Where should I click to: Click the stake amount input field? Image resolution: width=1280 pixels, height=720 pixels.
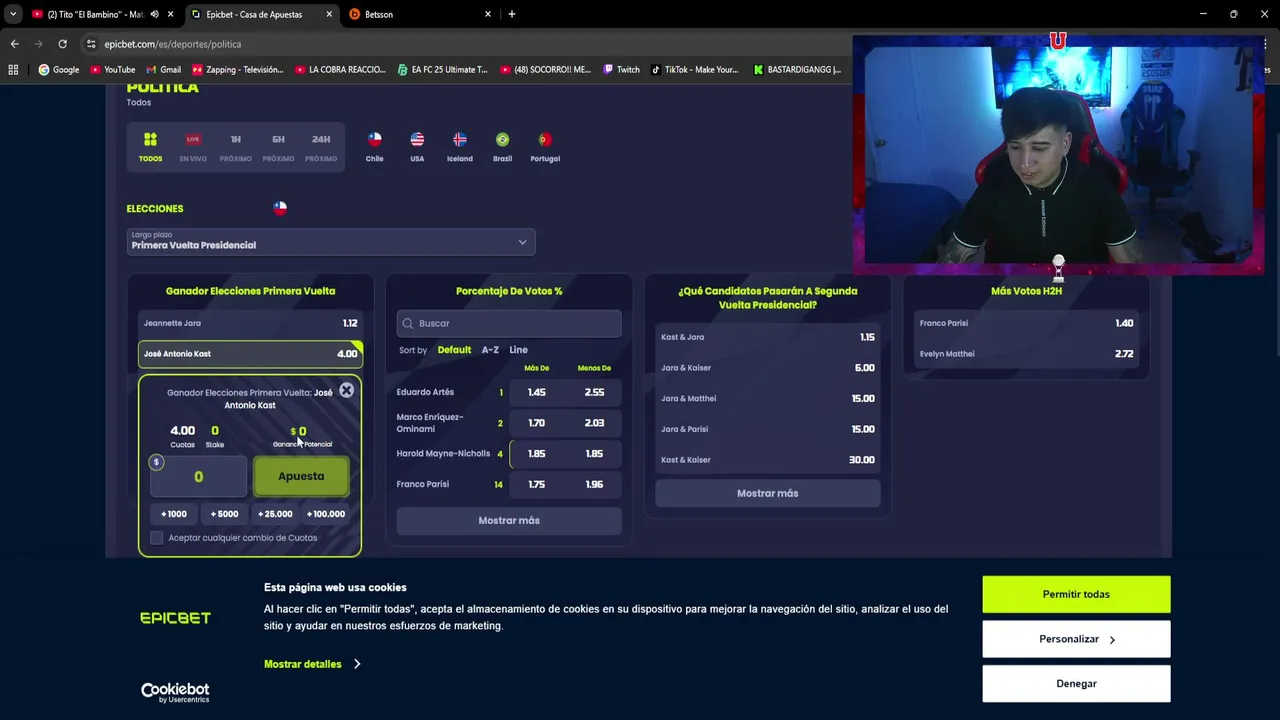pos(198,476)
